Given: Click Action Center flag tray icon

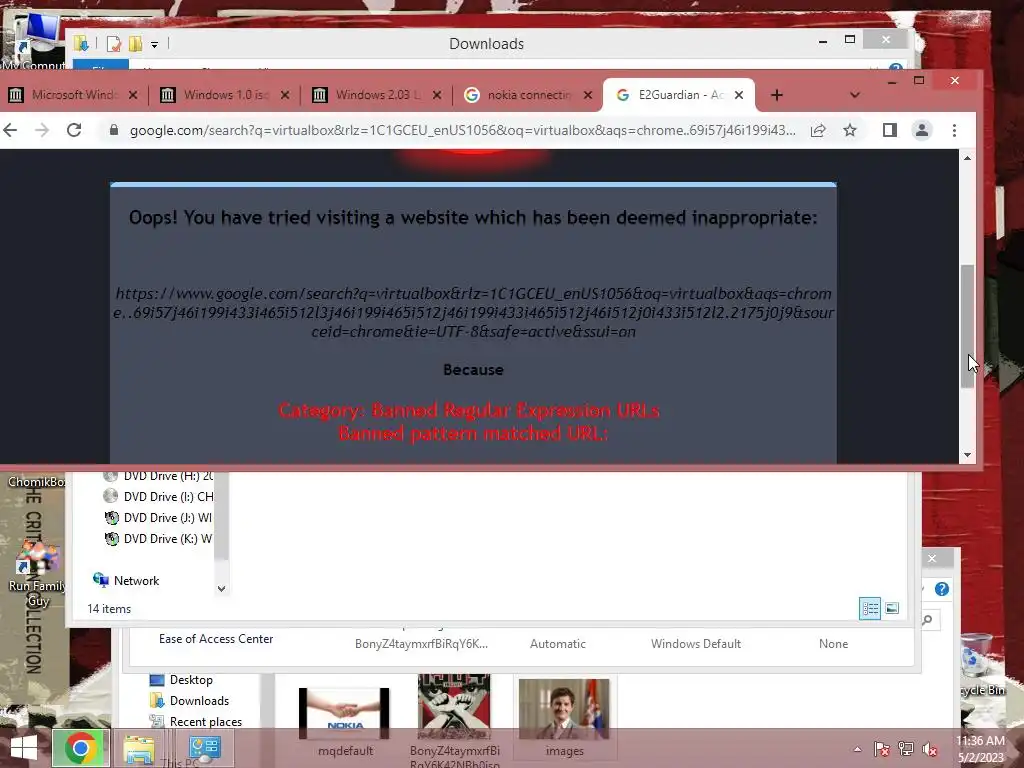Looking at the screenshot, I should (881, 749).
